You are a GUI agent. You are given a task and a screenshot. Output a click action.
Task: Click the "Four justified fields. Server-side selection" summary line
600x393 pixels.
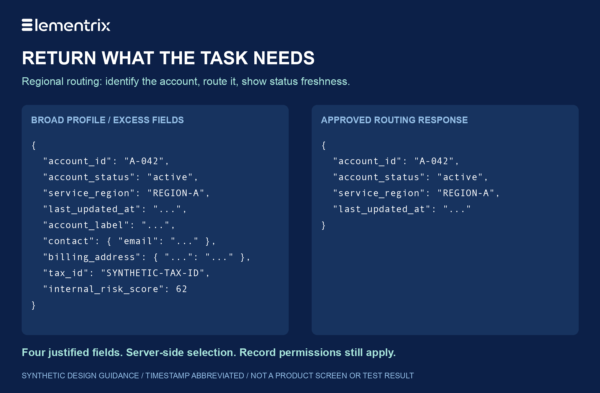click(209, 352)
